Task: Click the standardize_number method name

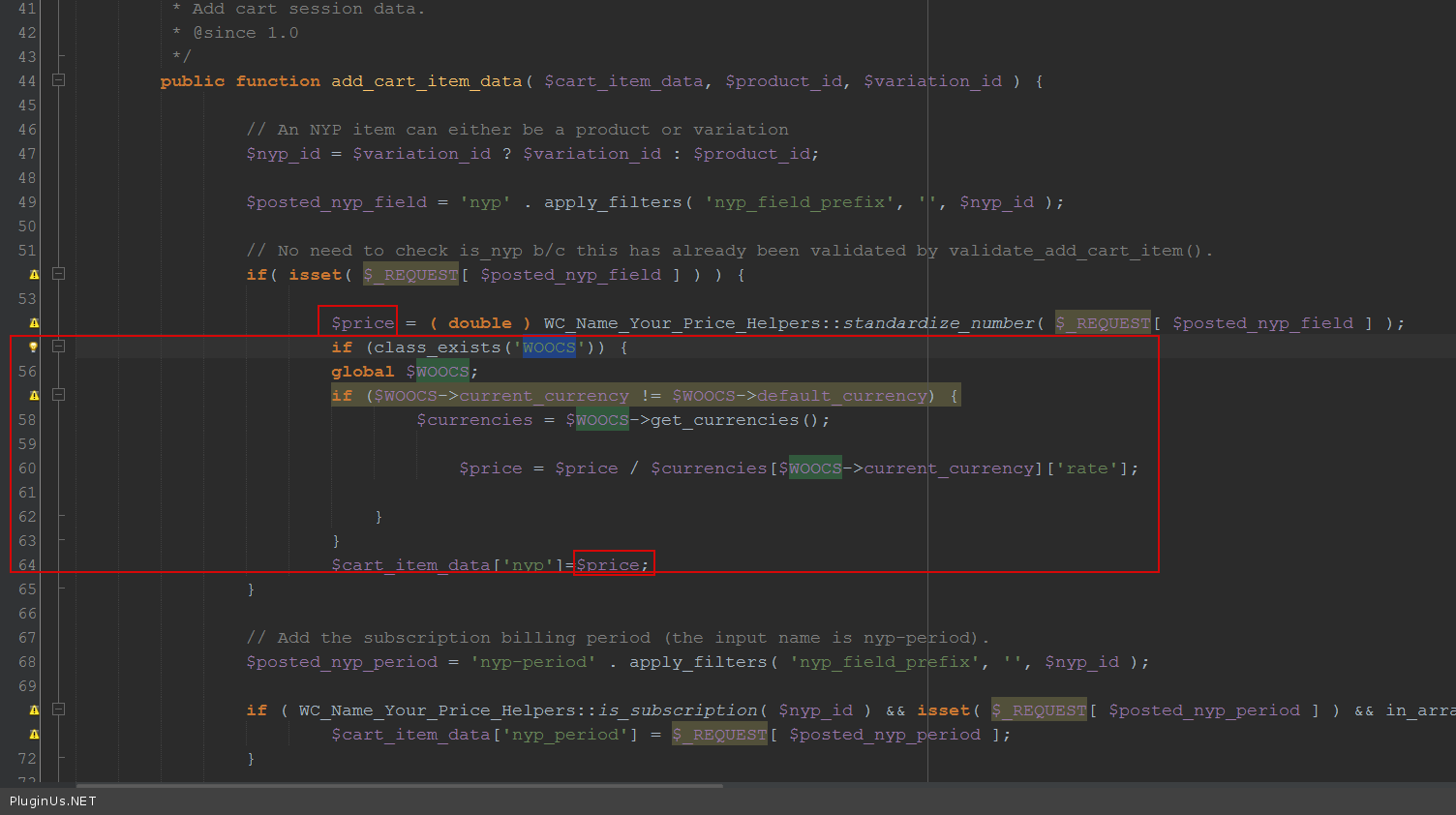Action: pos(938,323)
